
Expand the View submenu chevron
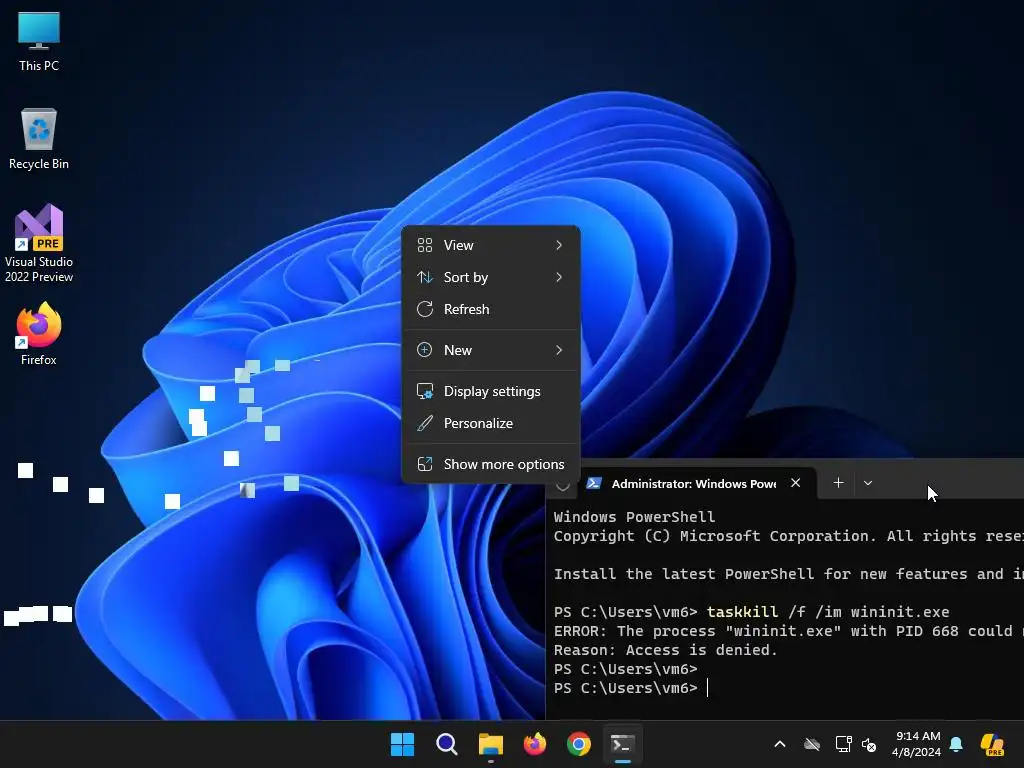pyautogui.click(x=559, y=245)
